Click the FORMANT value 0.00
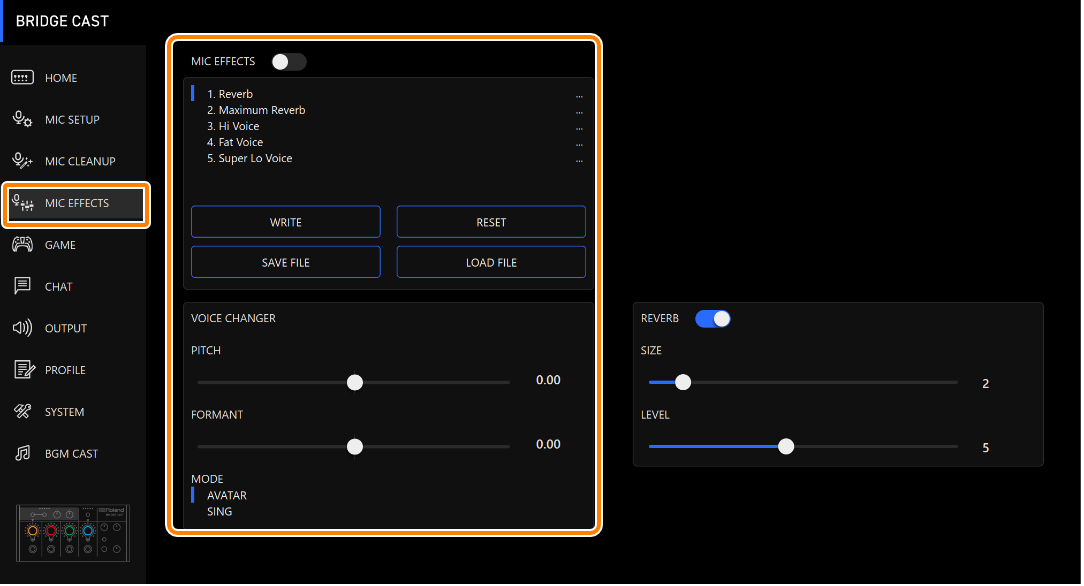The height and width of the screenshot is (586, 1084). [548, 444]
